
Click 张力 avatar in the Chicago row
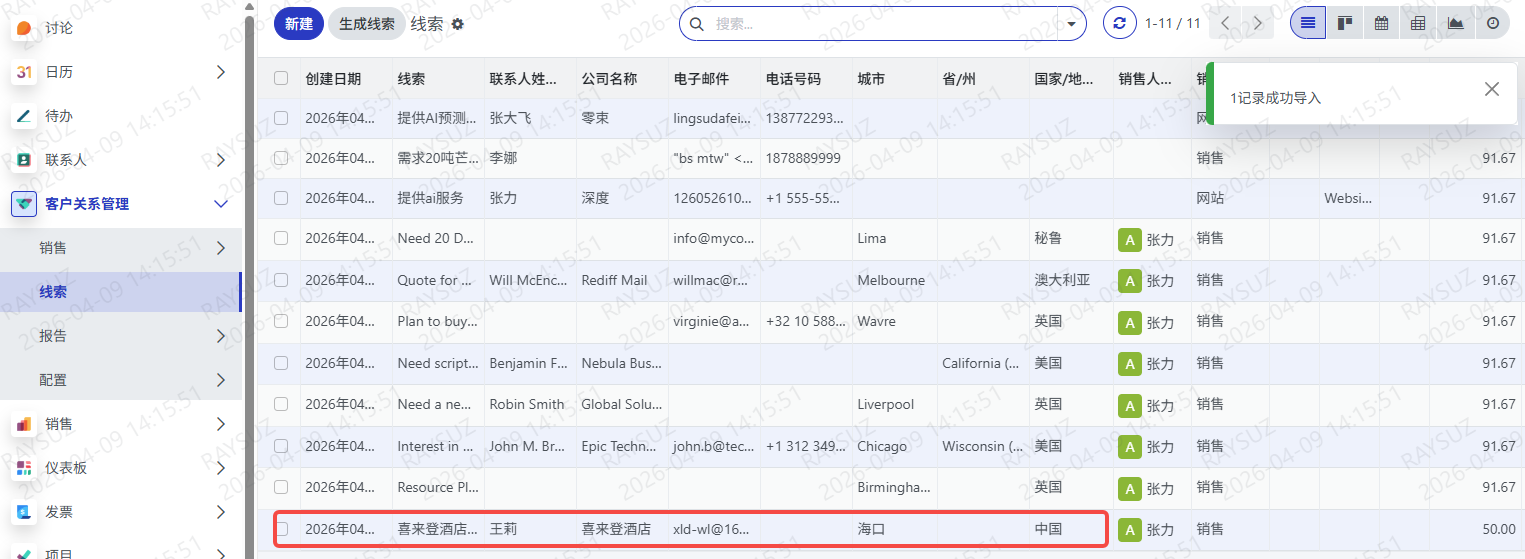pos(1129,446)
